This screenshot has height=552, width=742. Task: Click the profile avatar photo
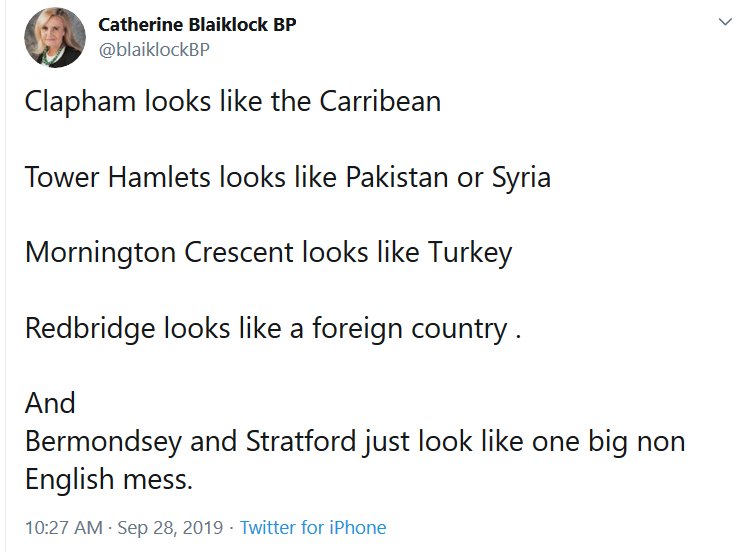click(55, 34)
